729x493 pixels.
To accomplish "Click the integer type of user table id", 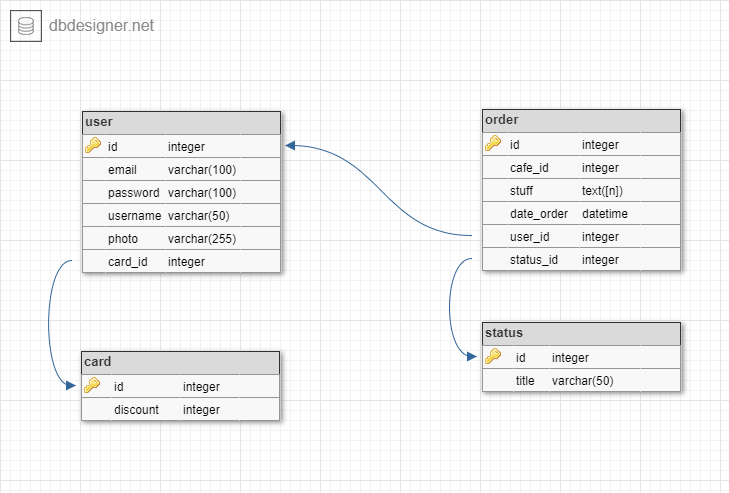I will click(186, 147).
